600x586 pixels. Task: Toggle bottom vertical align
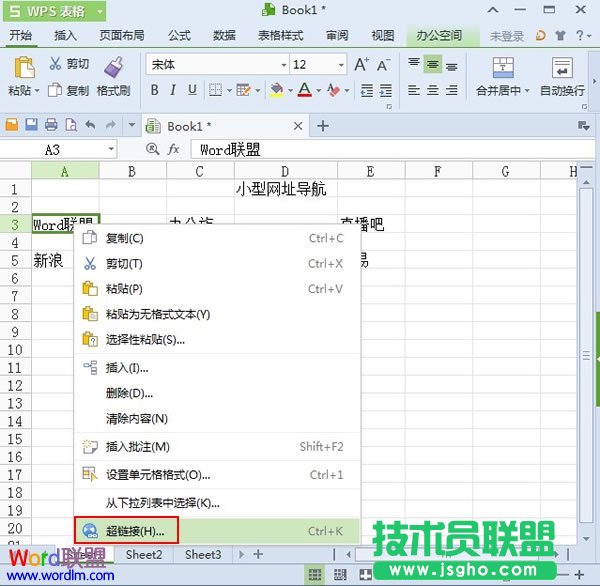click(x=452, y=65)
